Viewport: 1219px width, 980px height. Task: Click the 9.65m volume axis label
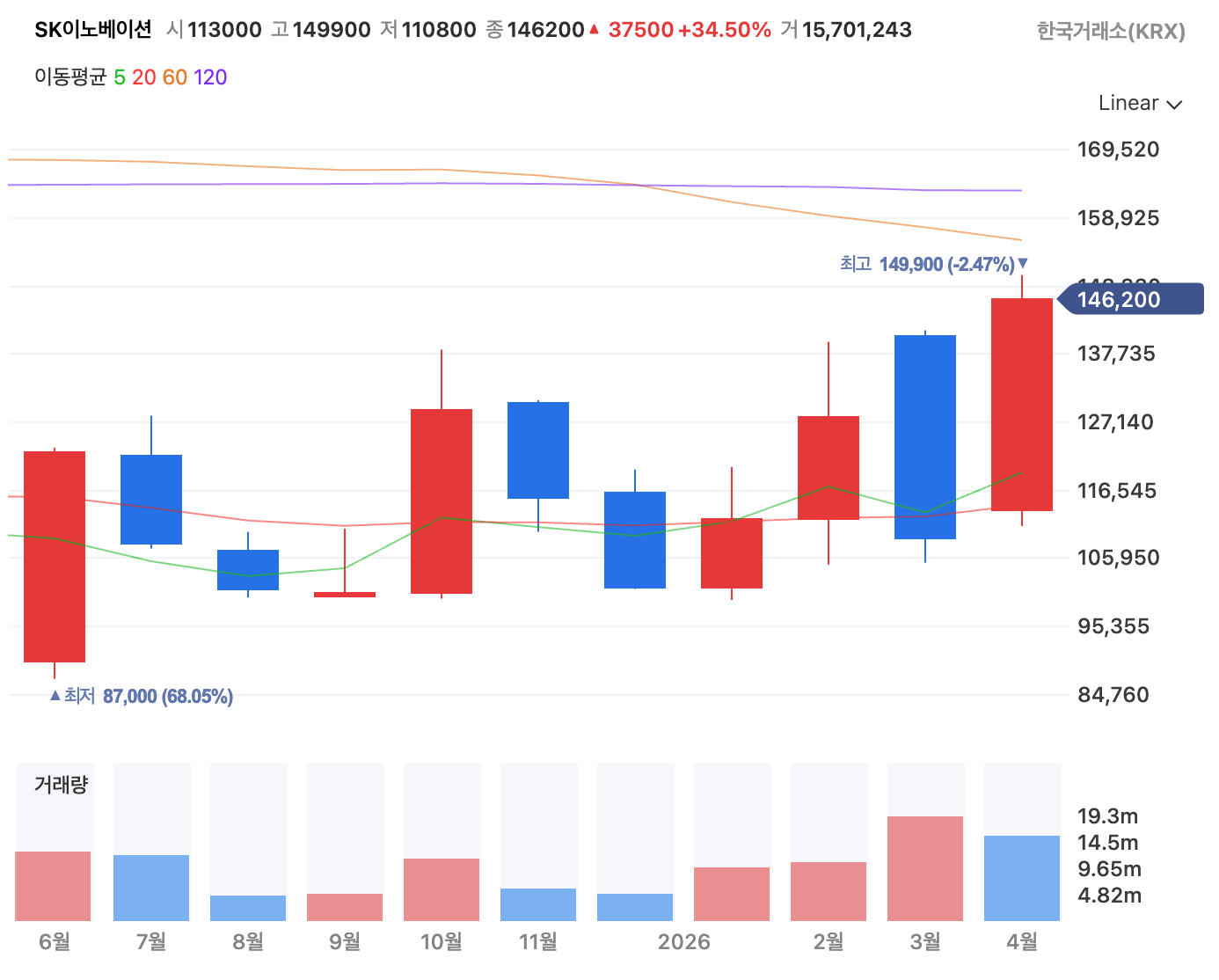[x=1110, y=869]
